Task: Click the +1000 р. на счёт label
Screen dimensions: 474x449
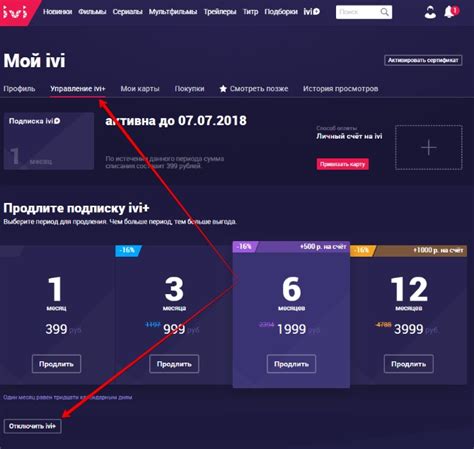Action: [438, 250]
